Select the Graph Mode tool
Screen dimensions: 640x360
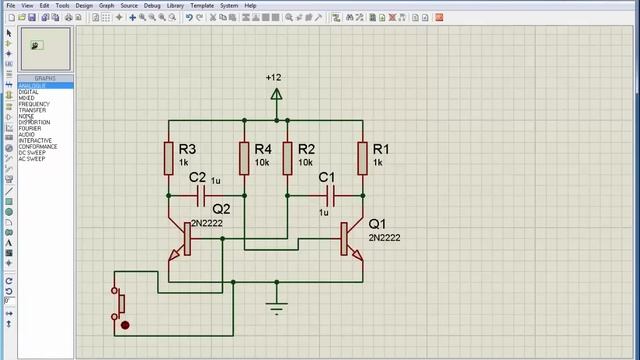tap(9, 128)
